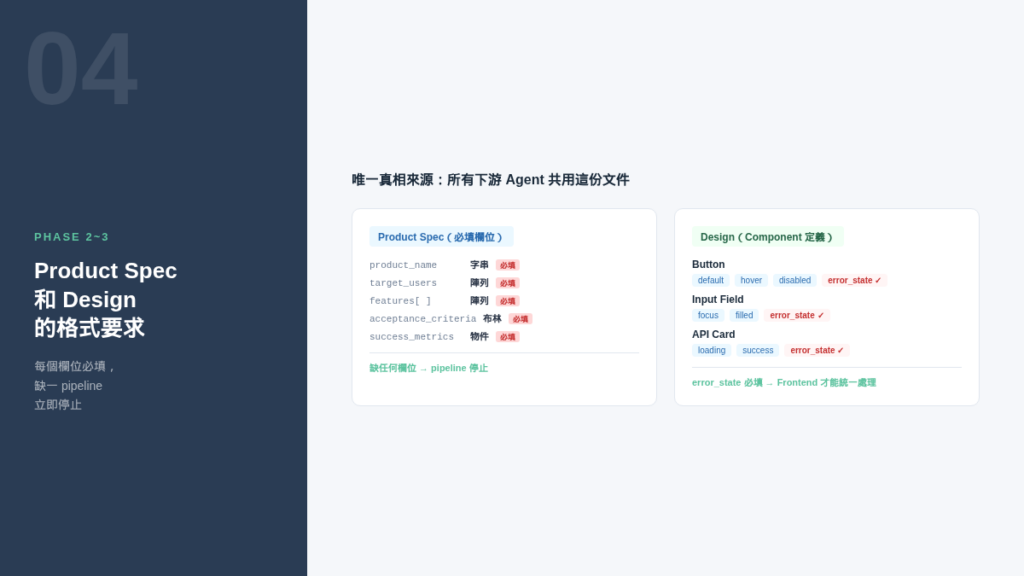Viewport: 1024px width, 576px height.
Task: Select the "hover" Button state tag
Action: (751, 281)
